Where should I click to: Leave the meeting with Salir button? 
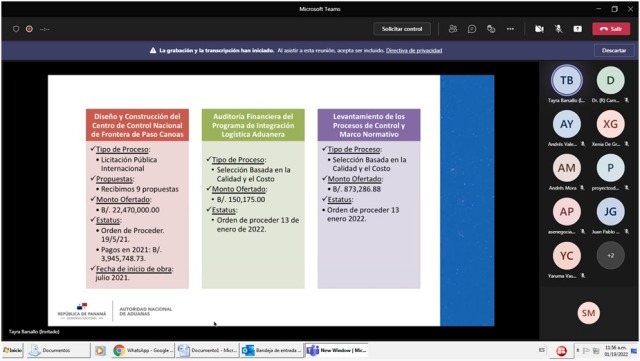point(611,29)
